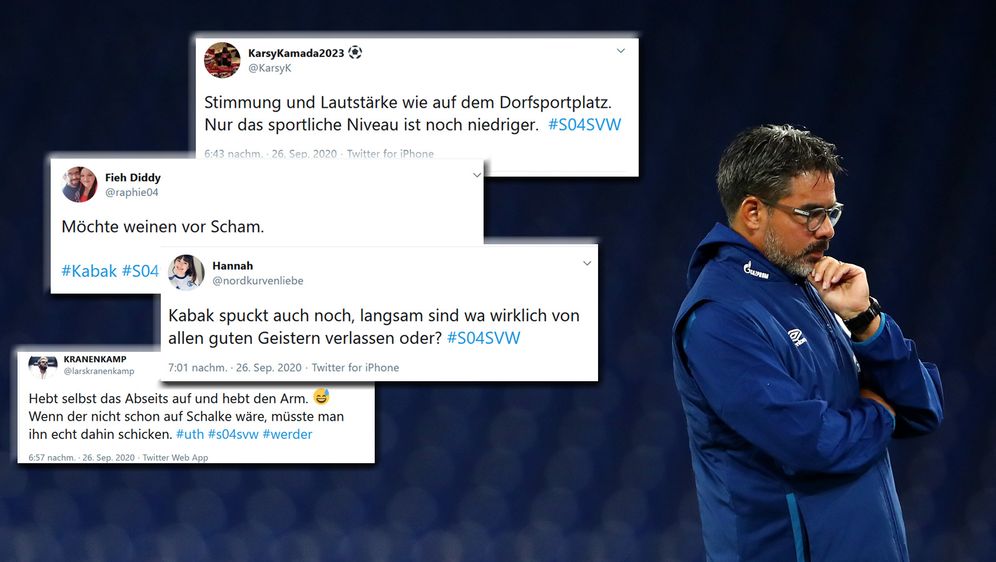Open the @KarsyK handle
The image size is (996, 562).
(269, 68)
